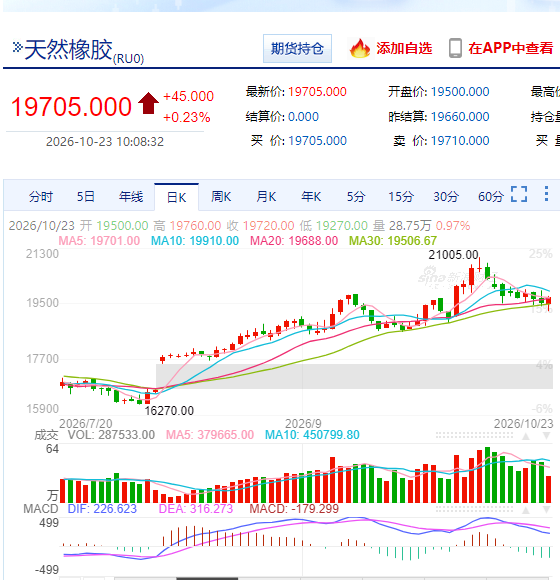Viewport: 560px width, 580px height.
Task: Click the MA20: 19688.00 indicator label
Action: click(x=294, y=241)
